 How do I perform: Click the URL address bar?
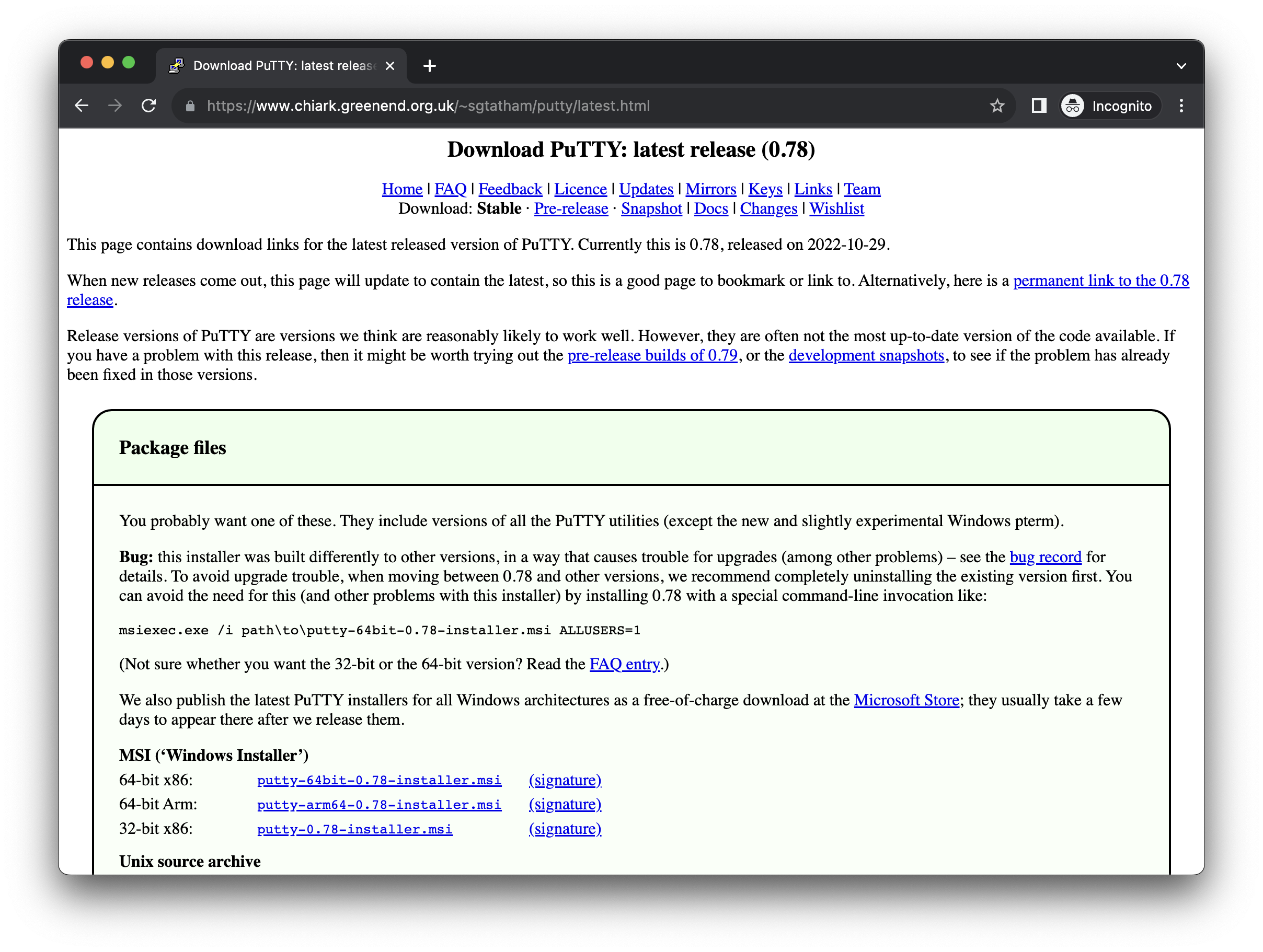594,106
